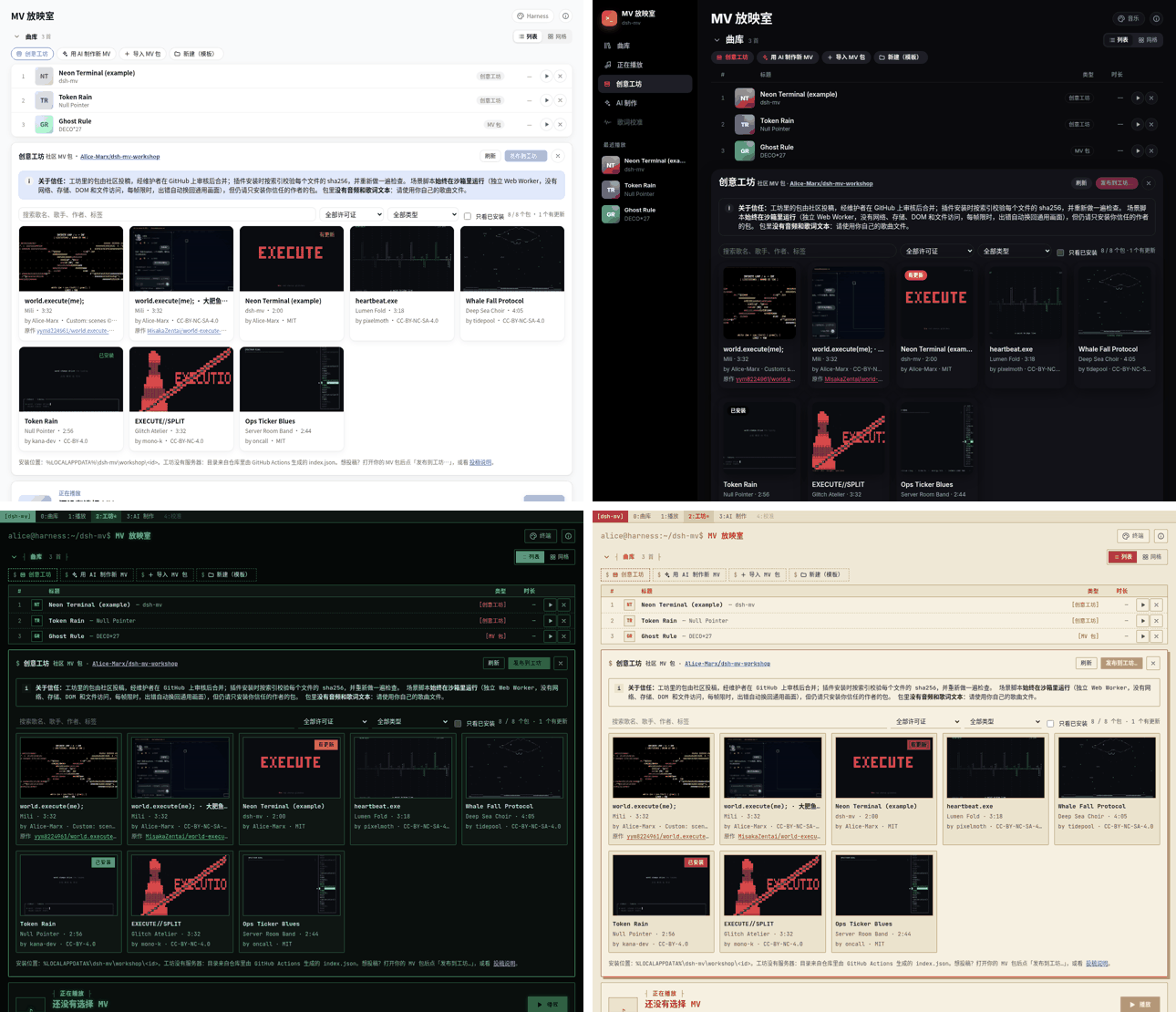Open 全部类型 dropdown in the light theme window

point(423,215)
